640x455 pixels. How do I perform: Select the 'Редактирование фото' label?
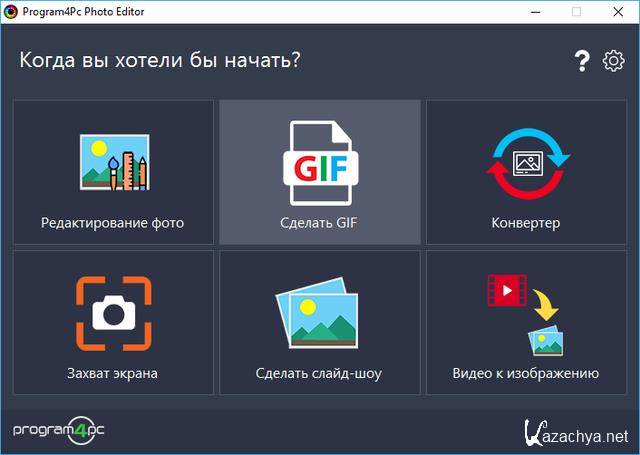coord(112,223)
